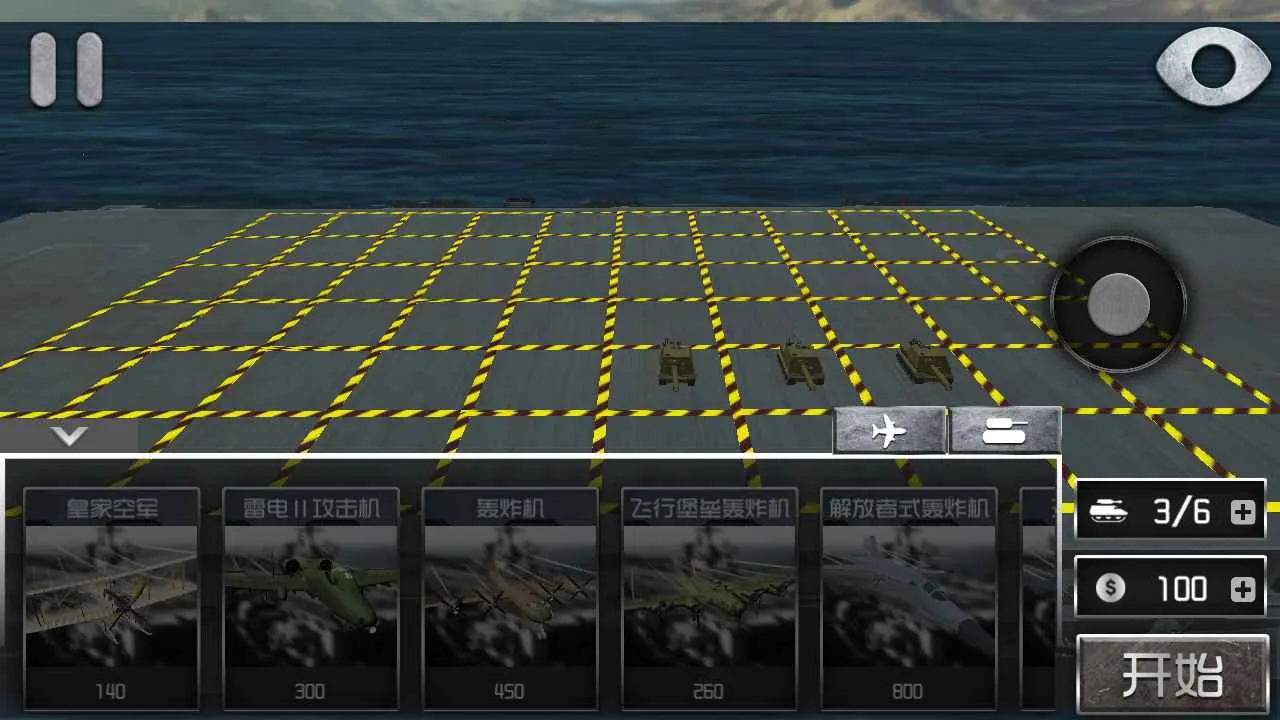Screen dimensions: 1280x720
Task: Increase unit limit with plus icon
Action: tap(1242, 512)
